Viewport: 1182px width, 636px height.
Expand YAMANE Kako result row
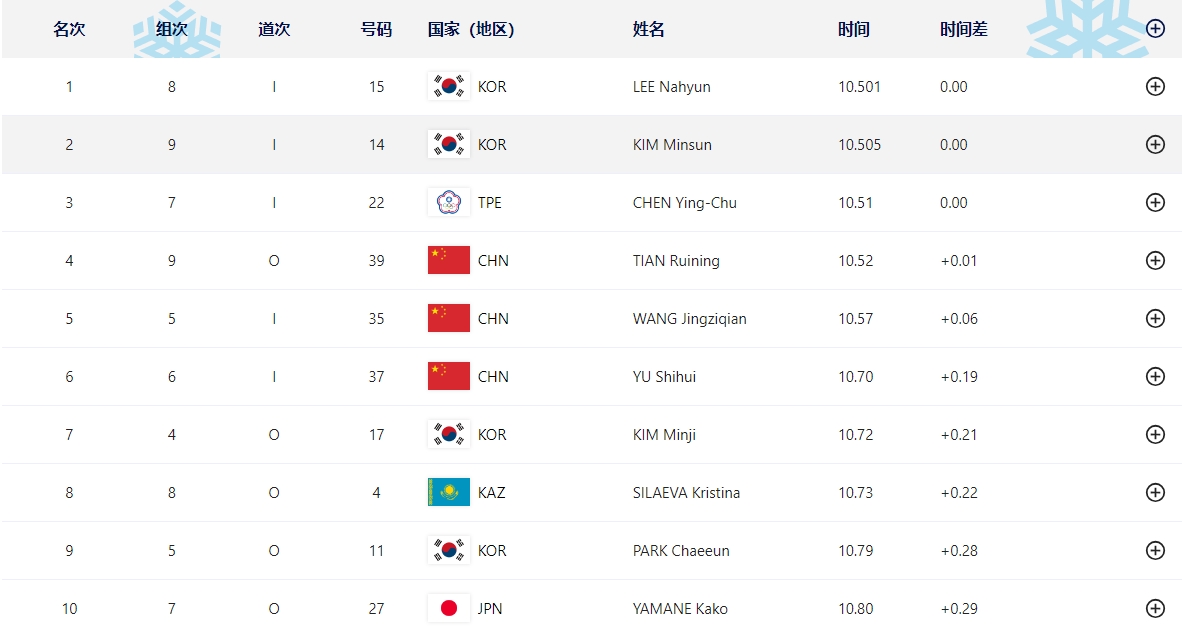tap(1155, 608)
